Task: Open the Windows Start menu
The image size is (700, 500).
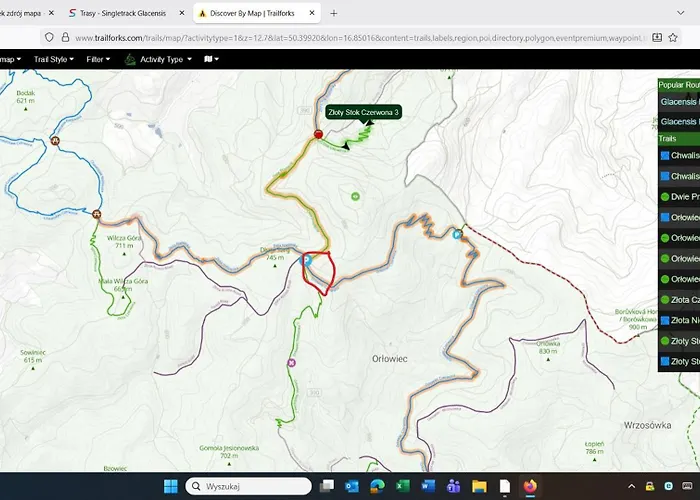Action: pyautogui.click(x=170, y=486)
